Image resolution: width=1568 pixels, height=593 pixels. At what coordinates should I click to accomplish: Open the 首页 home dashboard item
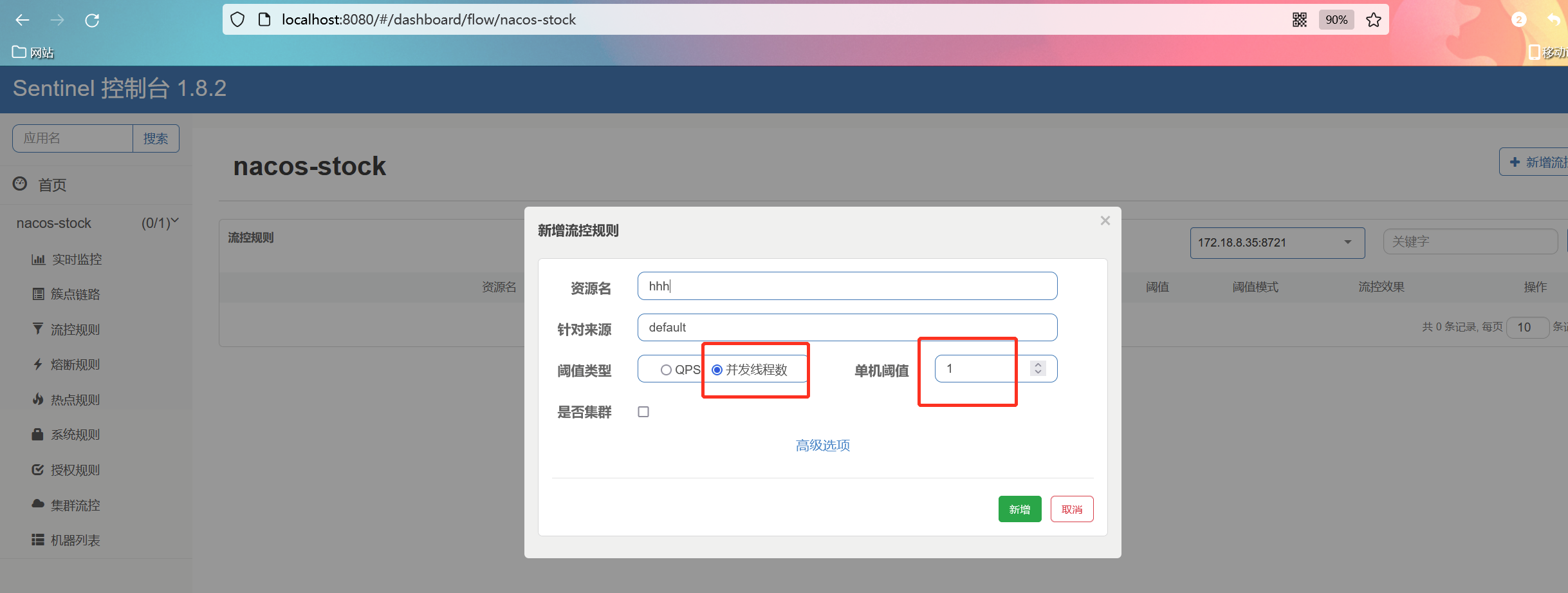(51, 185)
